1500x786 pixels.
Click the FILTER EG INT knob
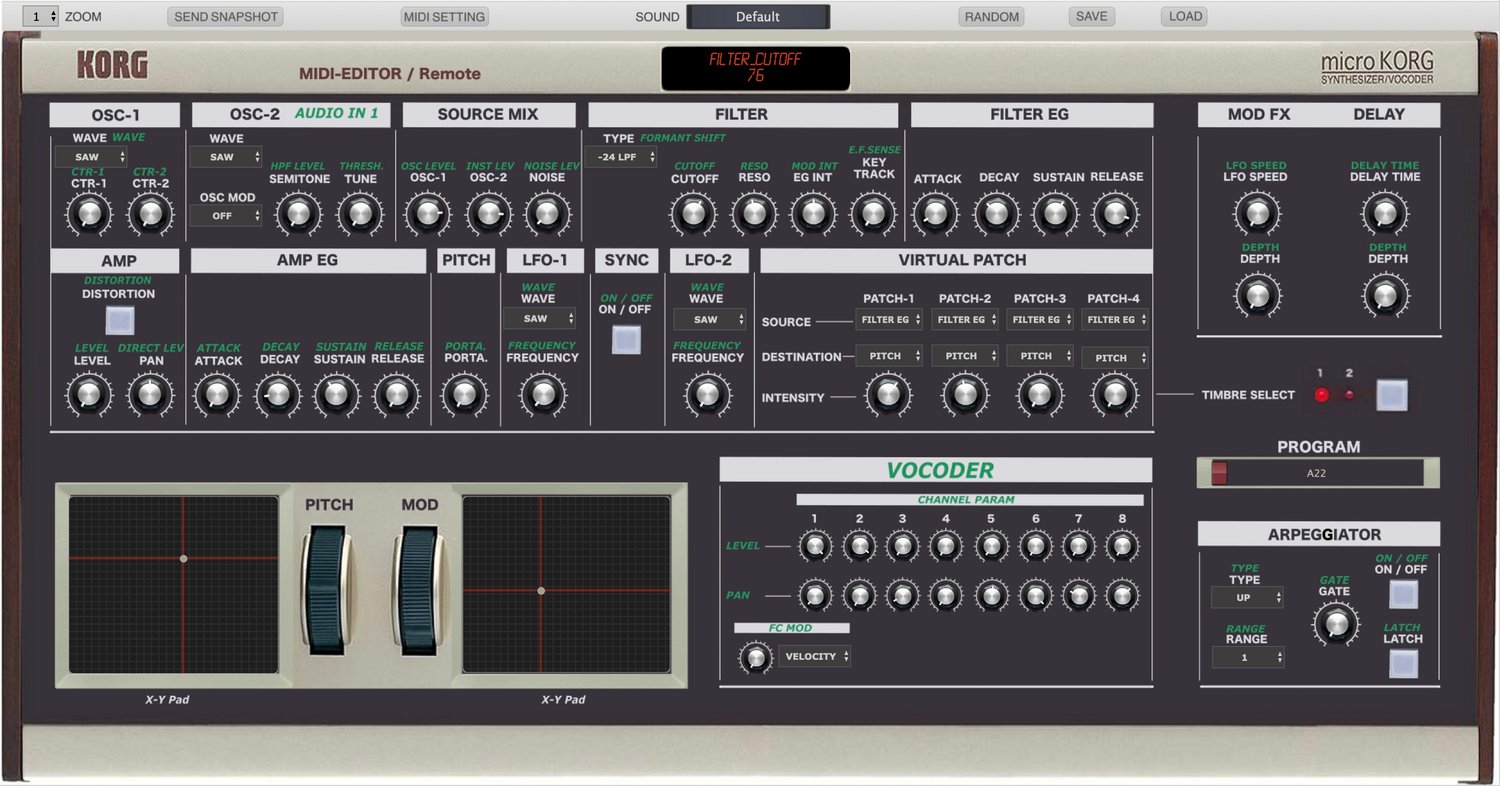(814, 213)
